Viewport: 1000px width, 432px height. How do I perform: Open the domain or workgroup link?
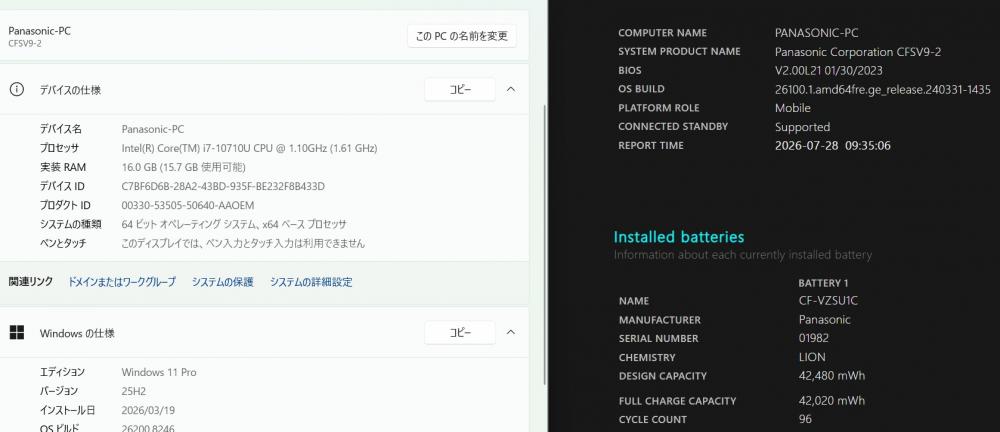pos(122,282)
